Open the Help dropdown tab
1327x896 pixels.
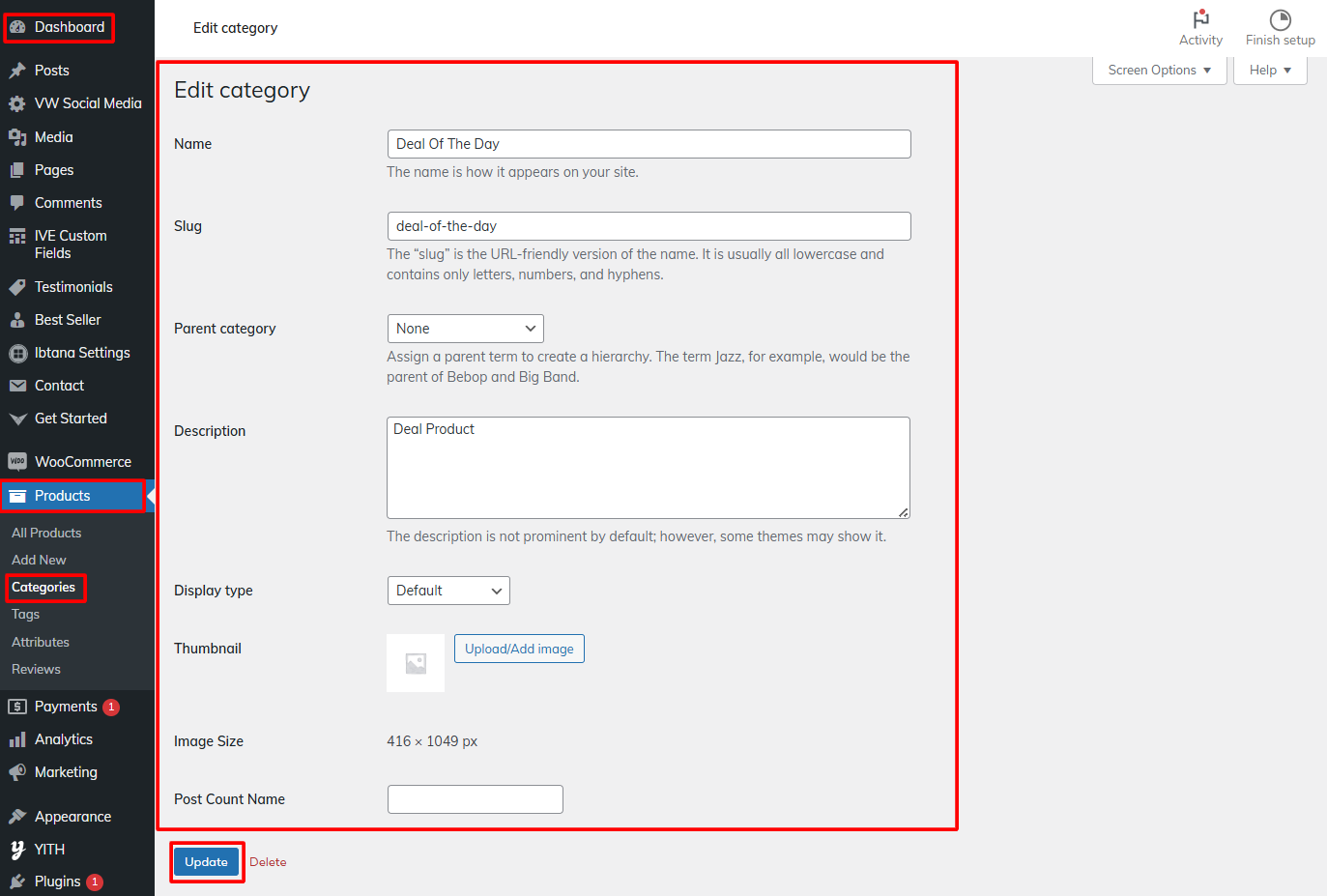(x=1269, y=71)
